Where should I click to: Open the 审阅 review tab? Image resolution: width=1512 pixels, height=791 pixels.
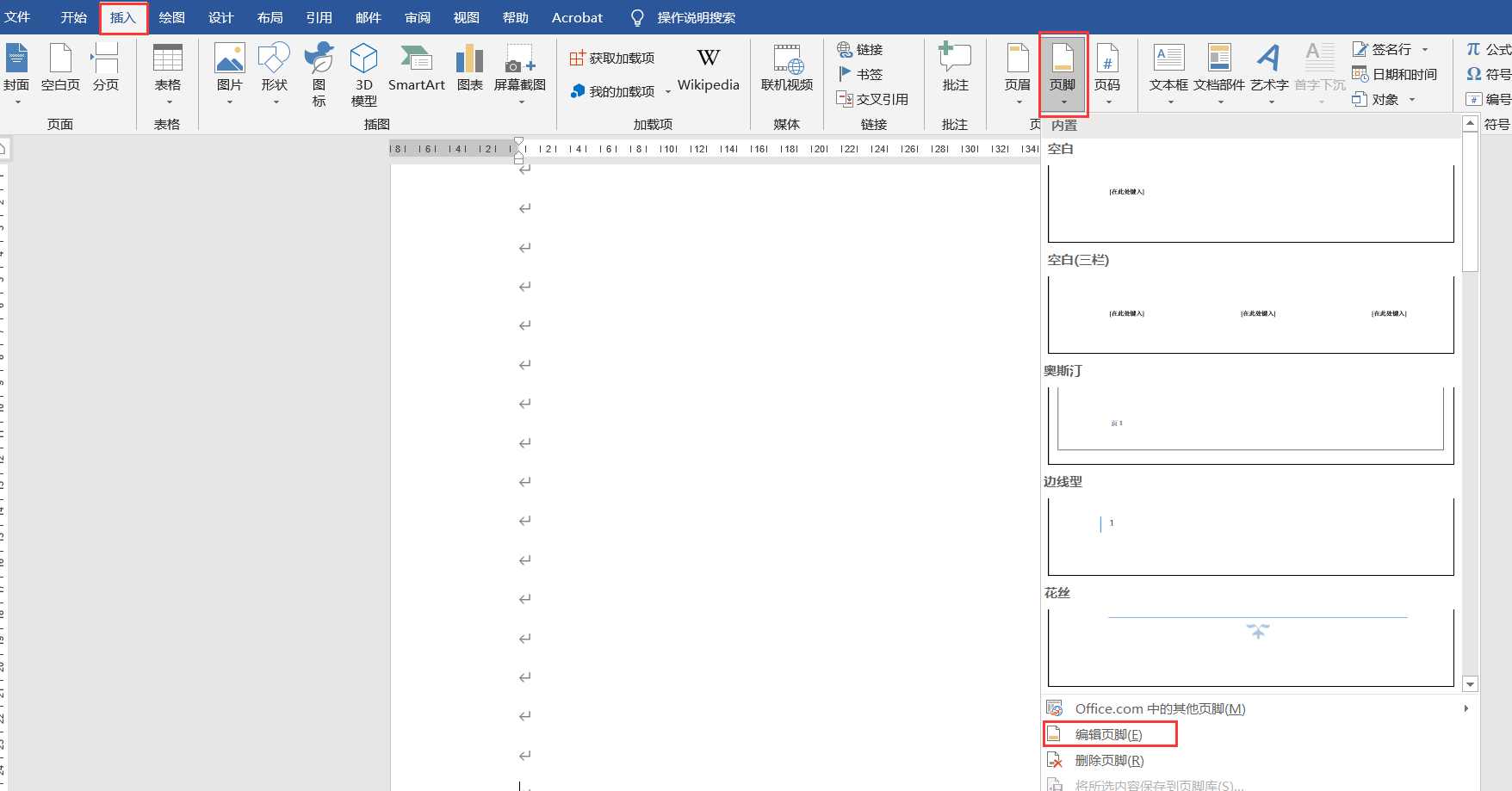click(x=418, y=18)
